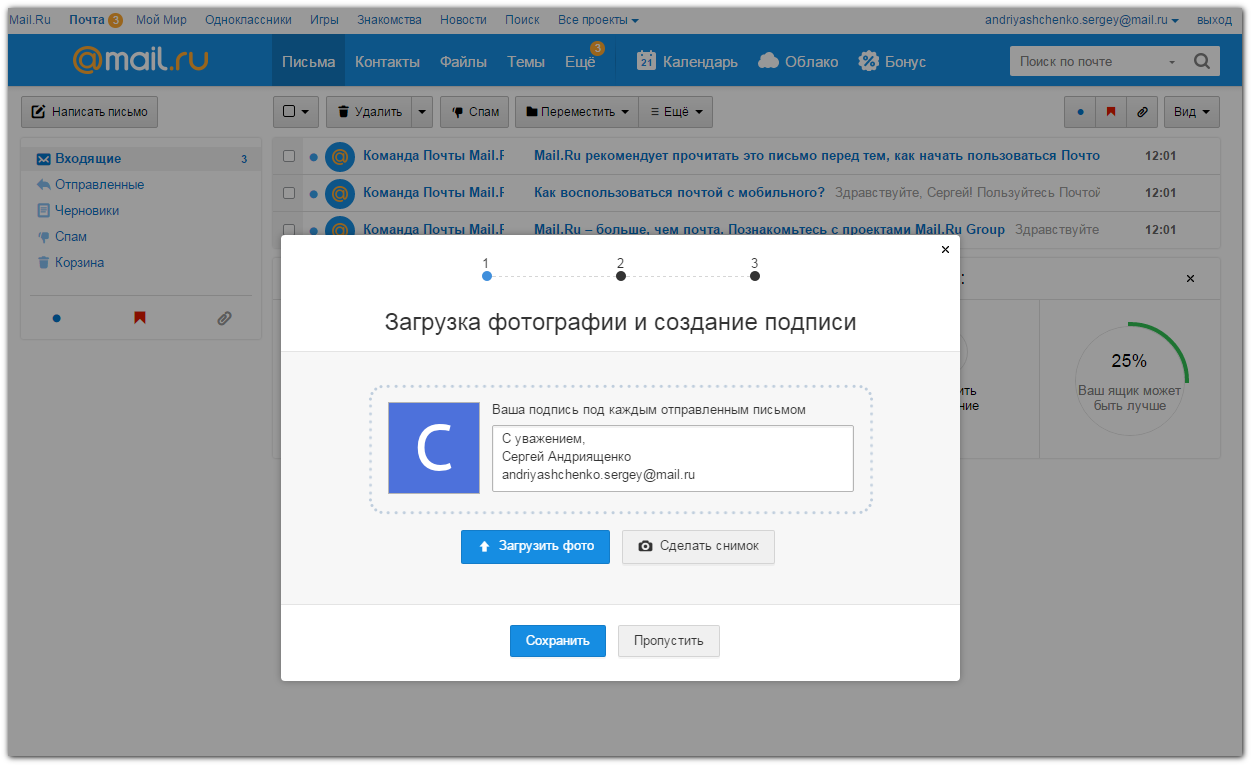Open Одноклассники link in top bar
Viewport: 1251px width, 765px height.
(x=248, y=20)
